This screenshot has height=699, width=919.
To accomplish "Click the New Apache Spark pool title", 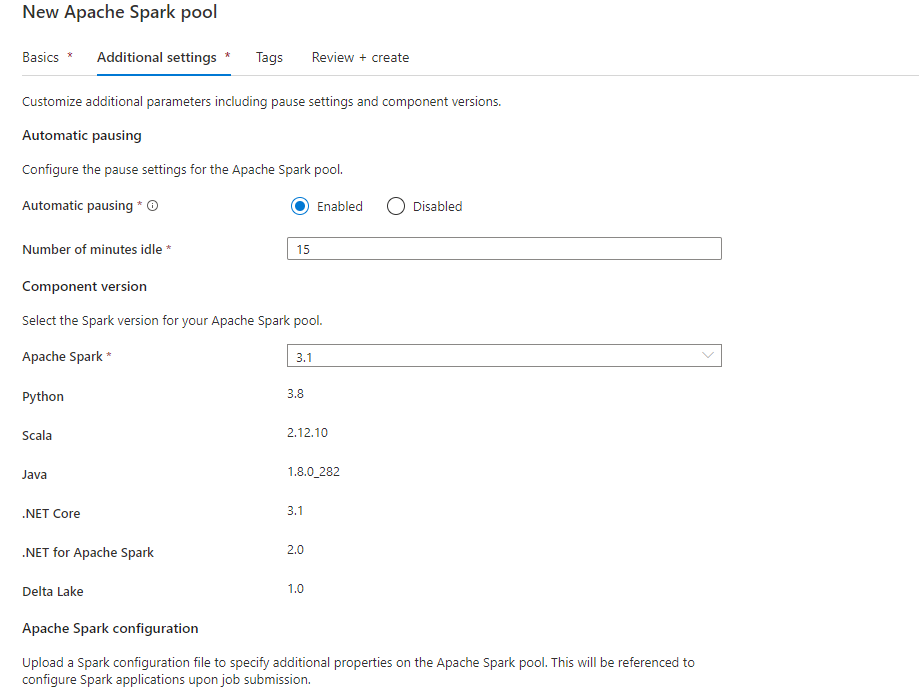I will coord(120,12).
